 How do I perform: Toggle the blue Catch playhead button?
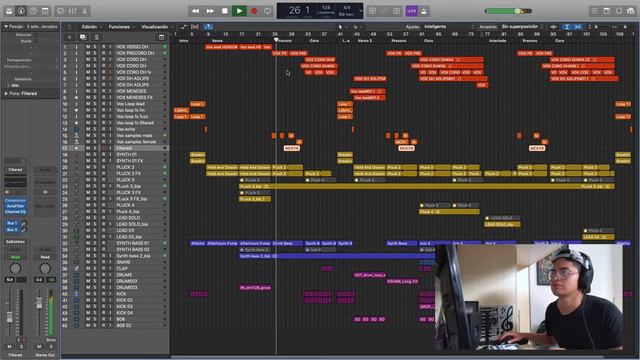[208, 27]
